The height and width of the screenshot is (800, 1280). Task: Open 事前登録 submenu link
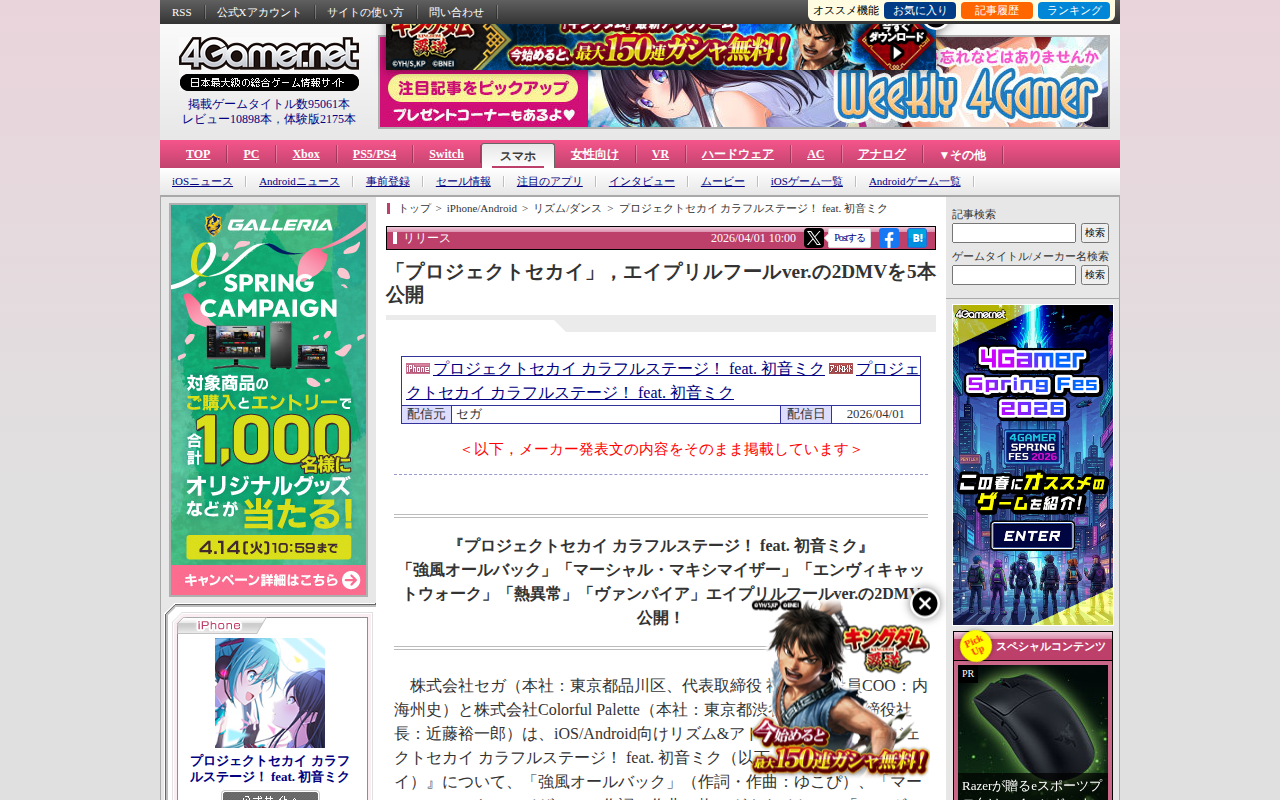coord(388,181)
